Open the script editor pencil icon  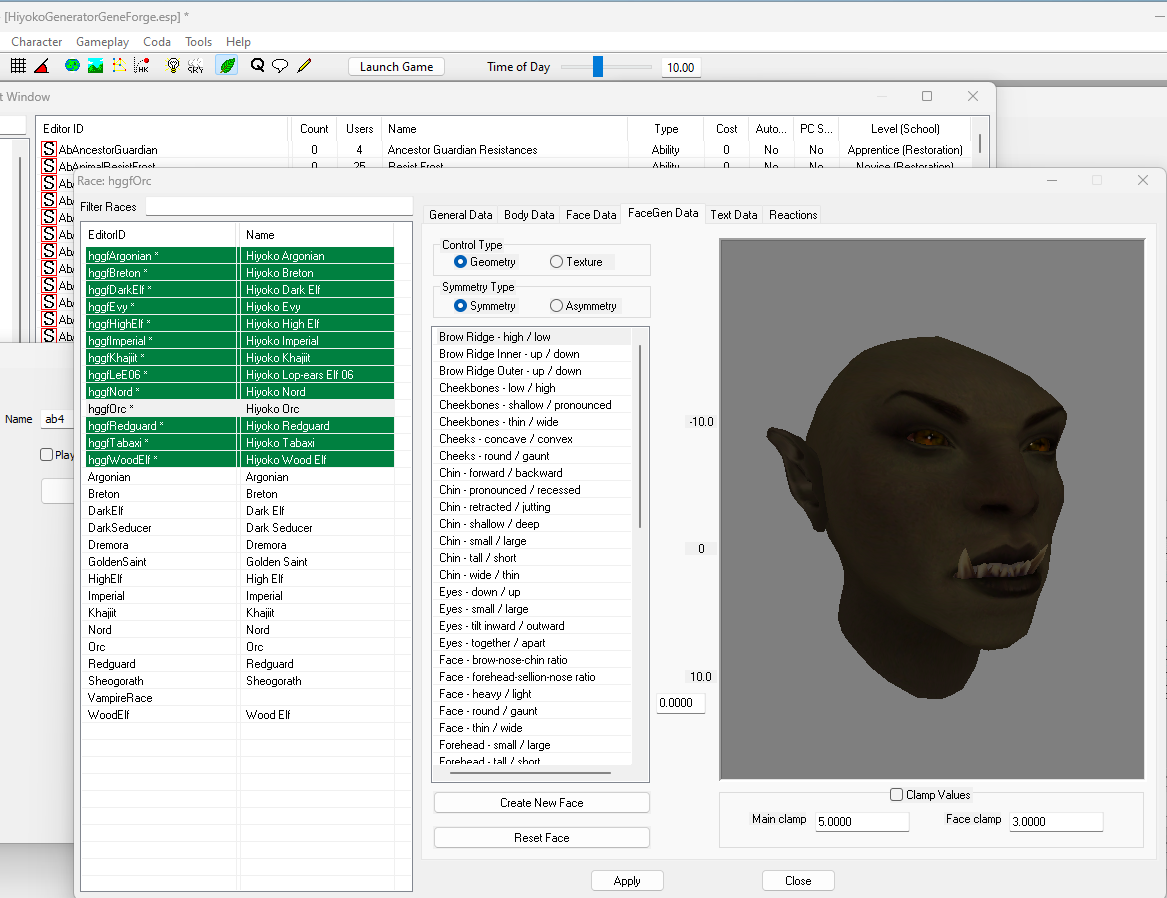click(304, 66)
